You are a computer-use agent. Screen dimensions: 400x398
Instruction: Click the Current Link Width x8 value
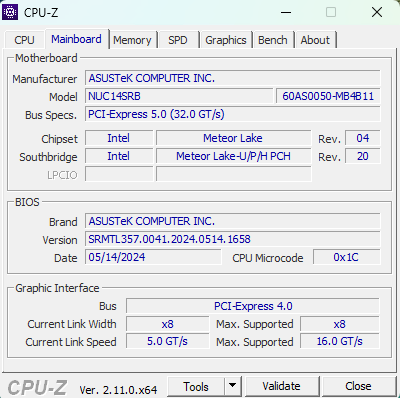click(x=168, y=324)
